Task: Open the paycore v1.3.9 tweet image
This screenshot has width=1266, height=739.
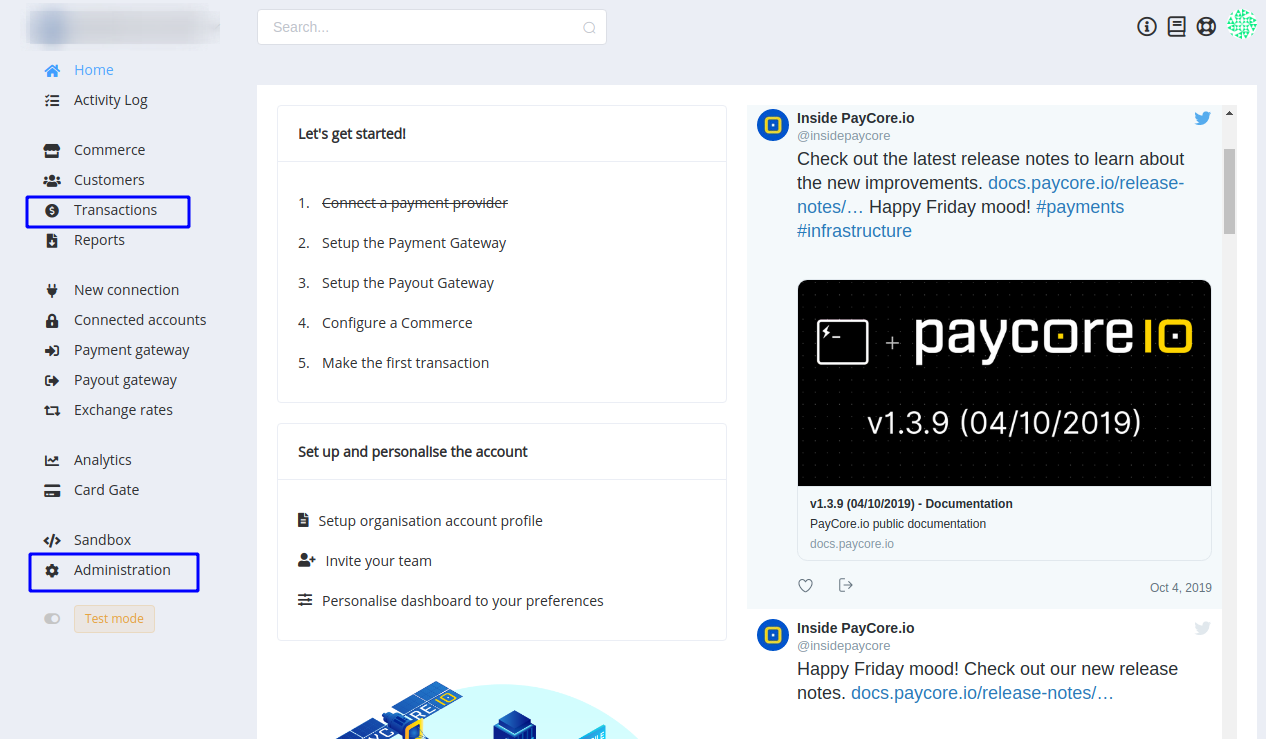Action: (1004, 383)
